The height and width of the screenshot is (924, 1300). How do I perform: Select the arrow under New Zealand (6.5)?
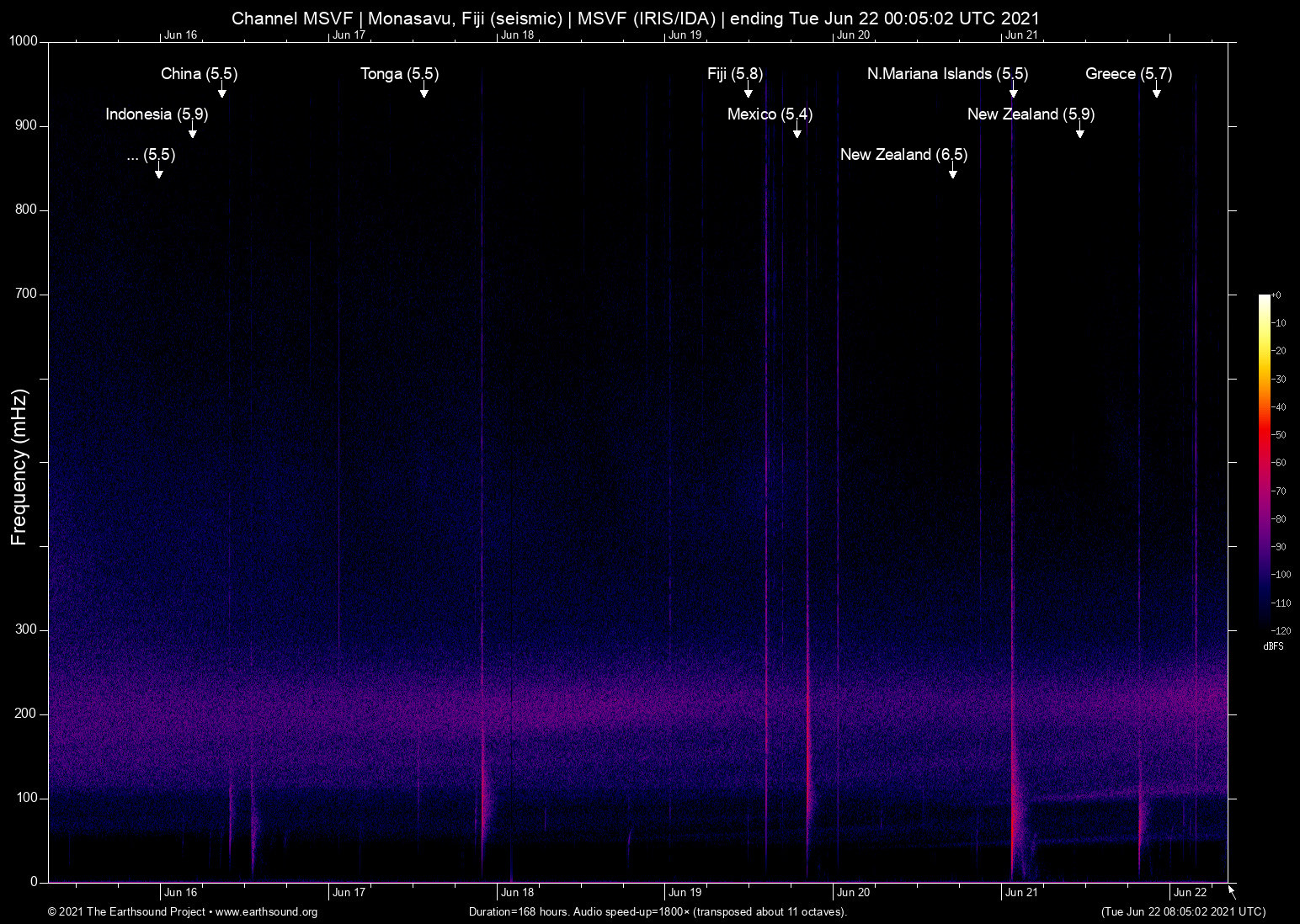click(953, 172)
